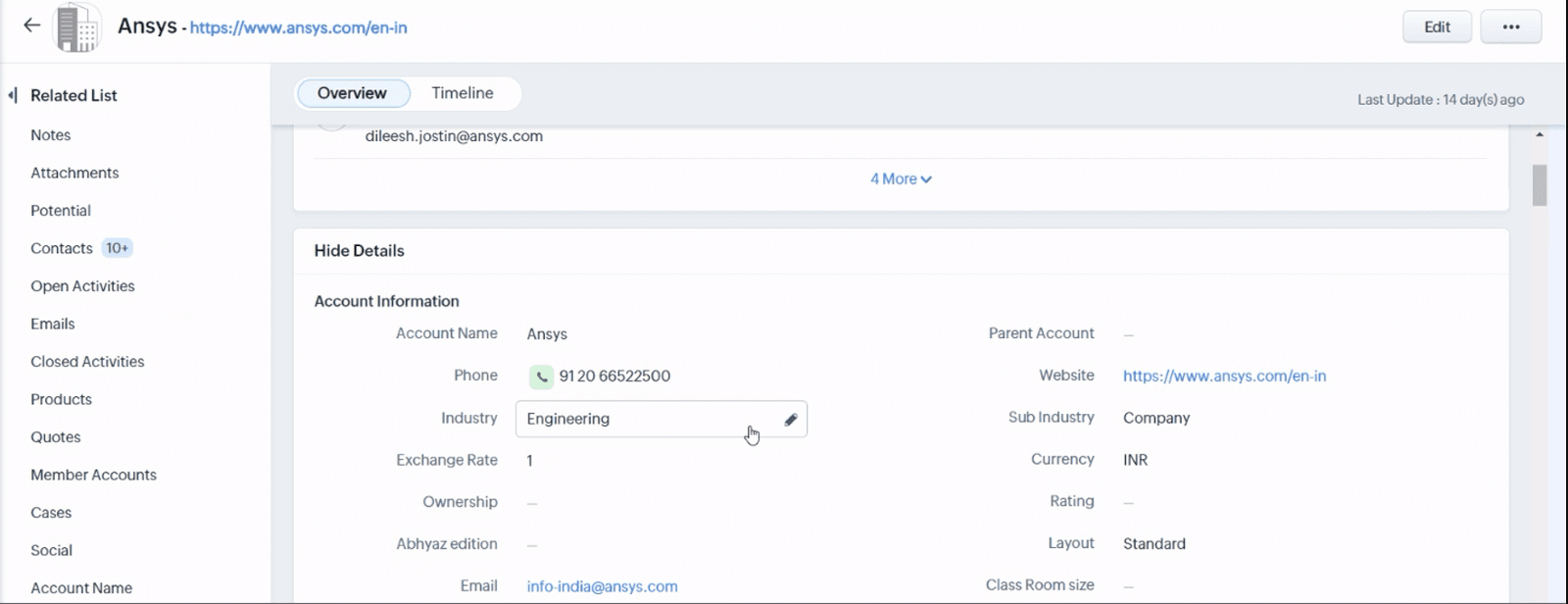
Task: Open Quotes in Related List
Action: click(x=56, y=437)
